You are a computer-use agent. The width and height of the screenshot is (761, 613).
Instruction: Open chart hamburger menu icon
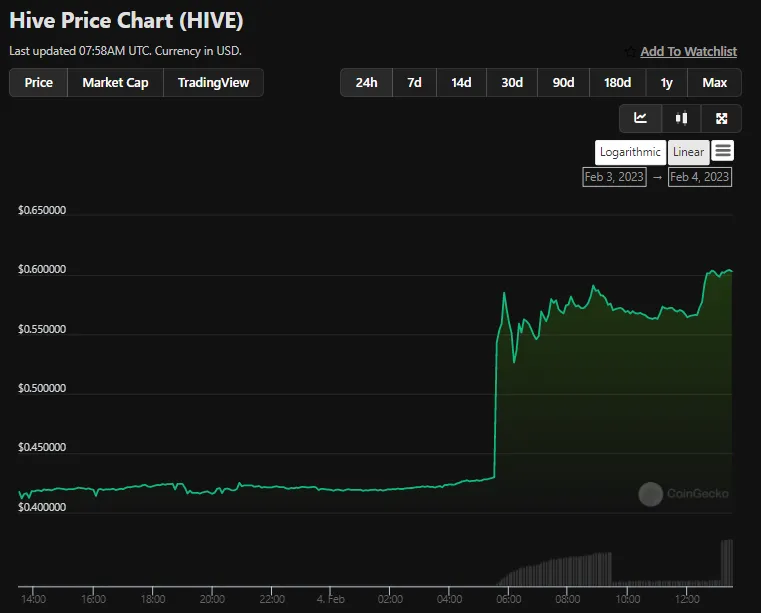coord(723,151)
